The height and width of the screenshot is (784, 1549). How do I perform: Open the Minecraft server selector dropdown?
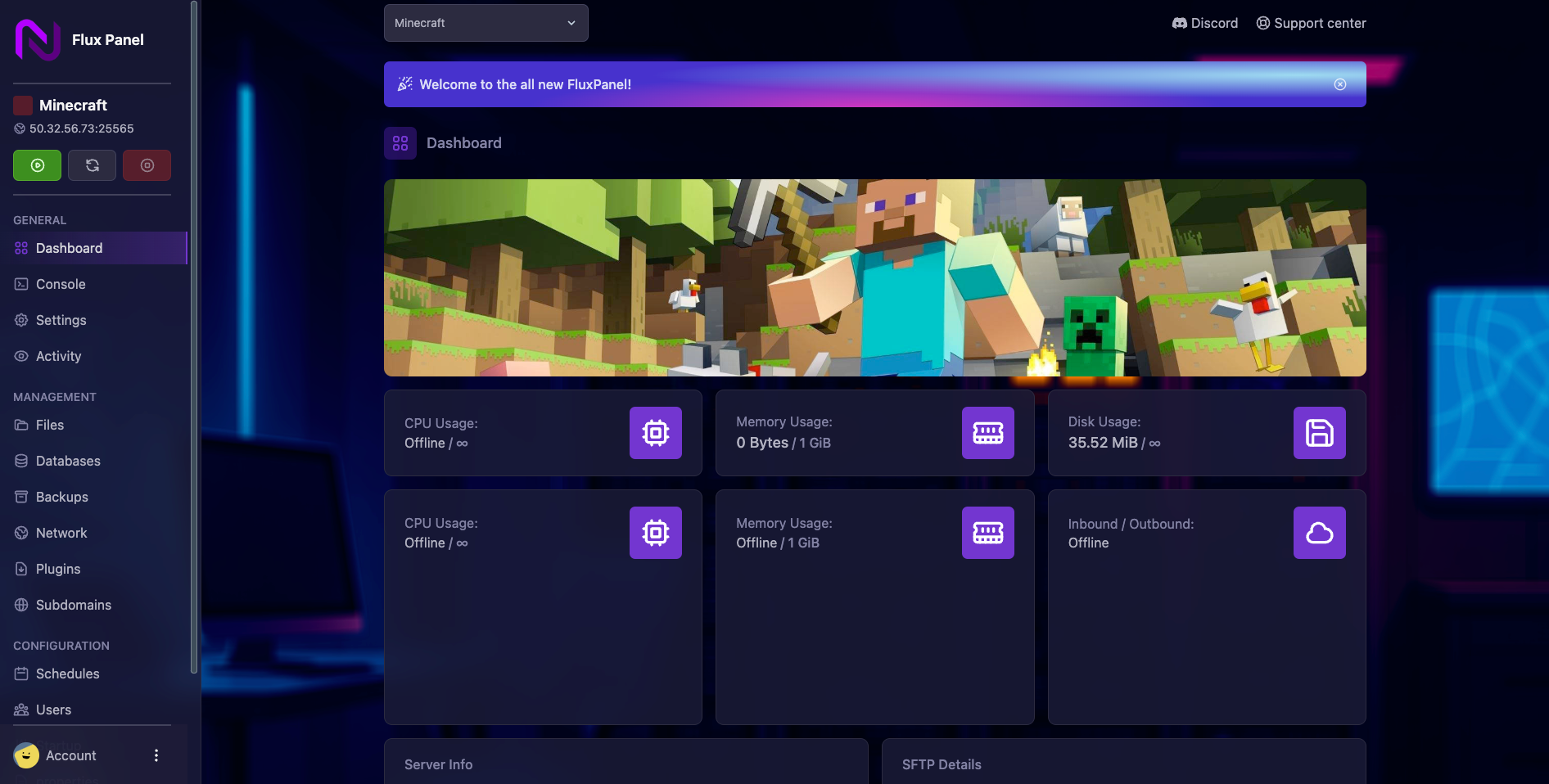coord(485,23)
